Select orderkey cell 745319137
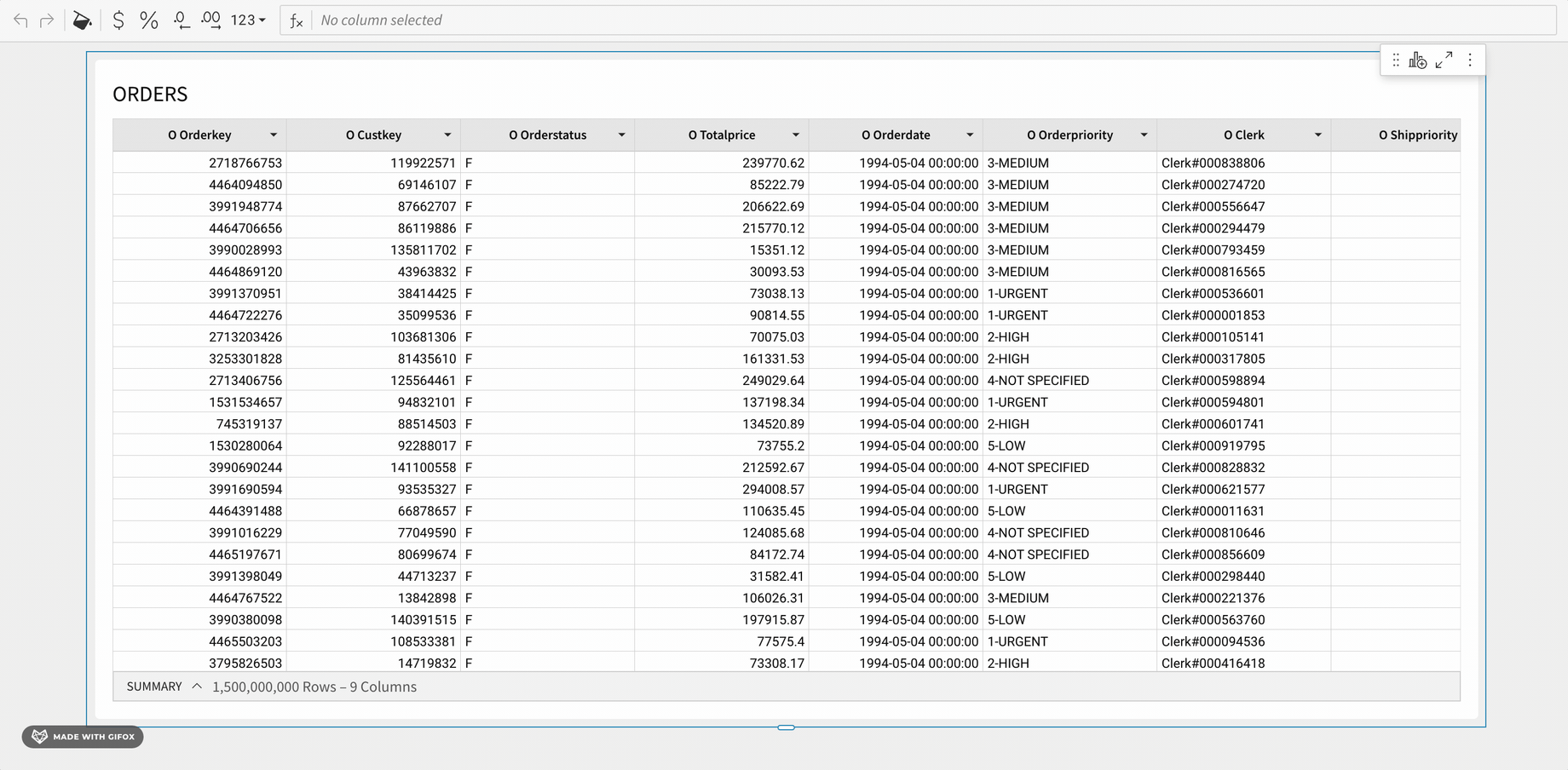This screenshot has height=770, width=1568. click(199, 423)
